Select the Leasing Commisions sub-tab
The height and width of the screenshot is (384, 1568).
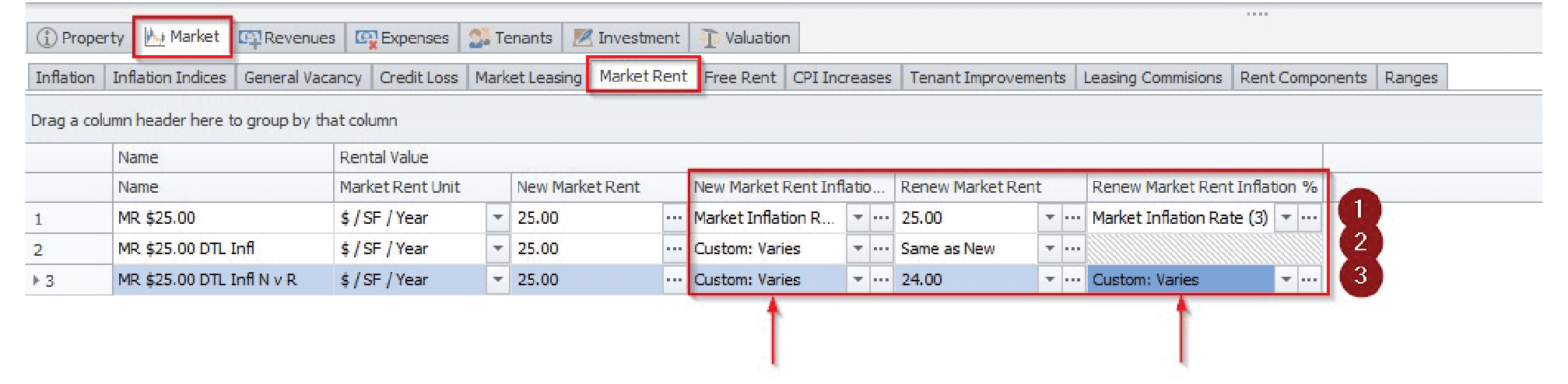pos(1152,77)
